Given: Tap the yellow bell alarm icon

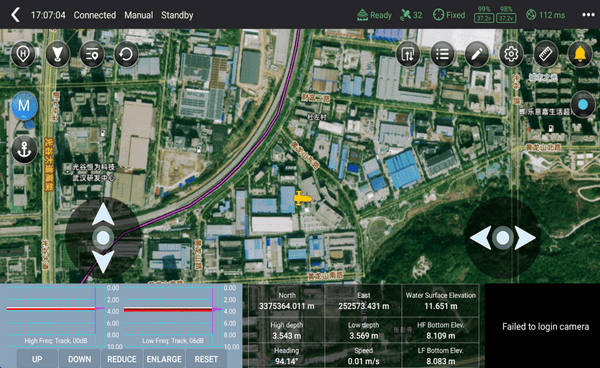Looking at the screenshot, I should [580, 54].
